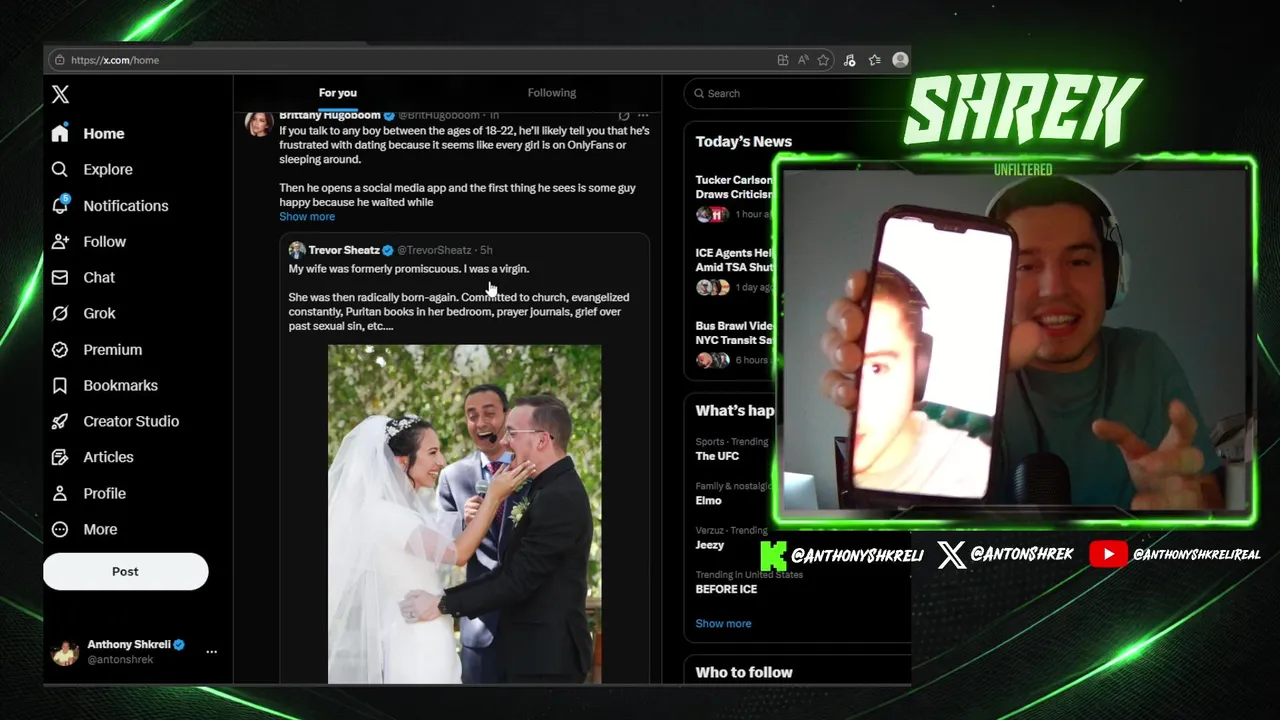The image size is (1280, 720).
Task: Click Trevor Sheatz quoted post text
Action: point(459,297)
